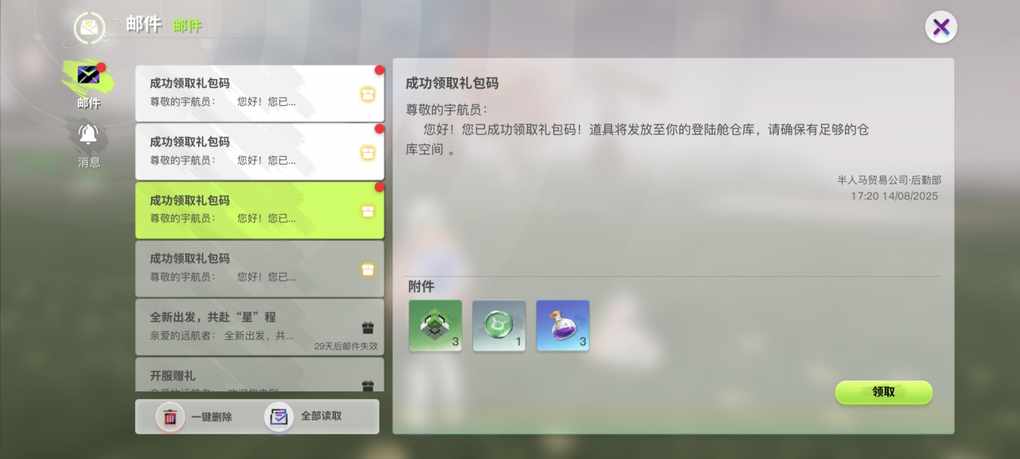The width and height of the screenshot is (1020, 459).
Task: Open second 成功领取礼包码 mail entry
Action: pos(260,151)
